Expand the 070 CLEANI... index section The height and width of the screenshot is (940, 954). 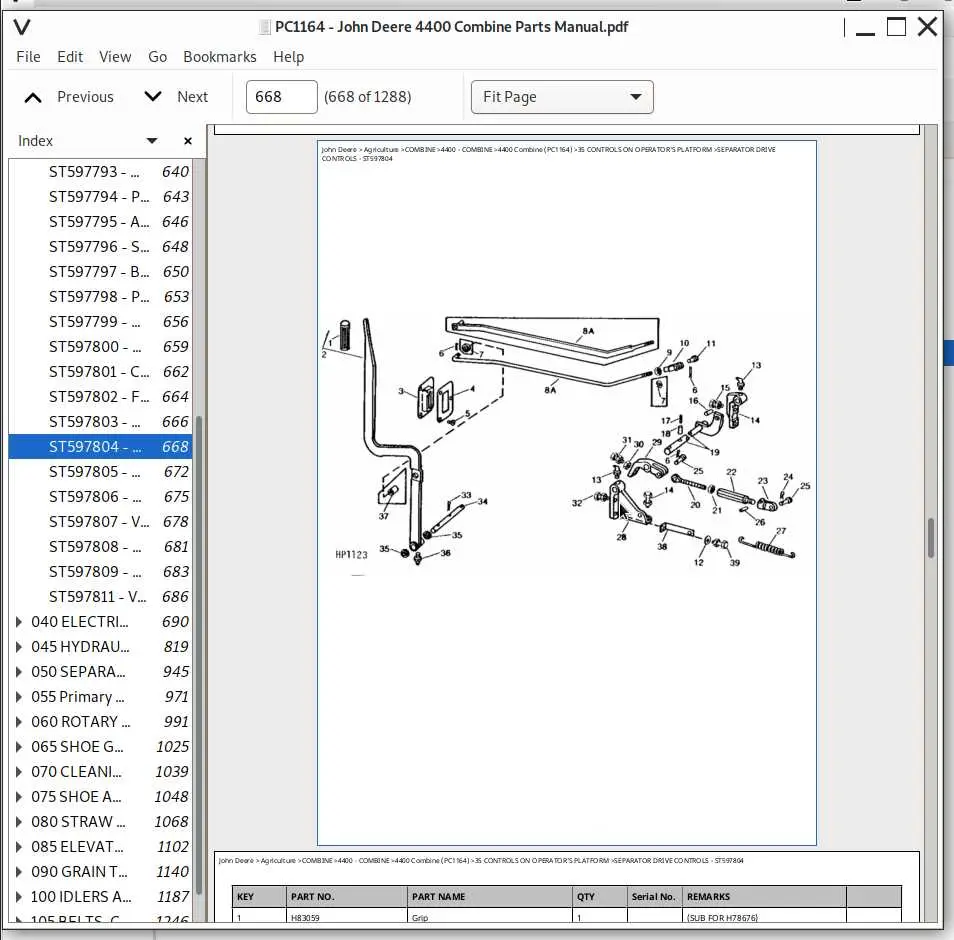[x=19, y=771]
